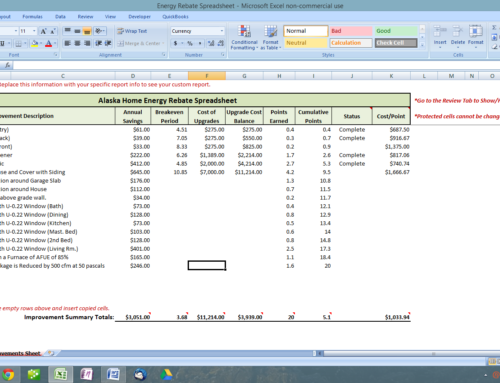The width and height of the screenshot is (500, 383).
Task: Click the Format cells icon
Action: (x=475, y=36)
